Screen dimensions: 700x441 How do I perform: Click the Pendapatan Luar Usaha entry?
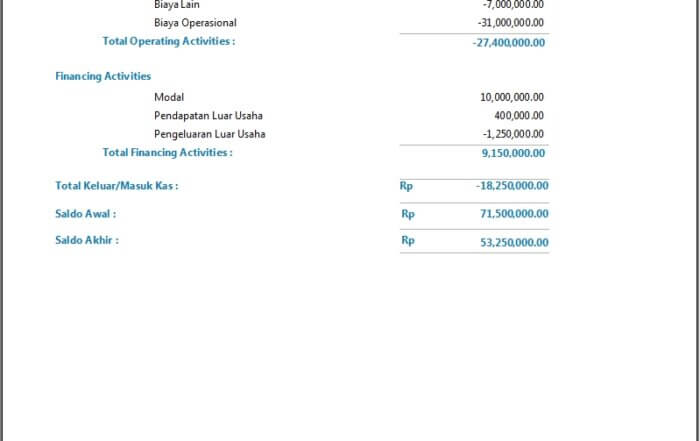[208, 115]
